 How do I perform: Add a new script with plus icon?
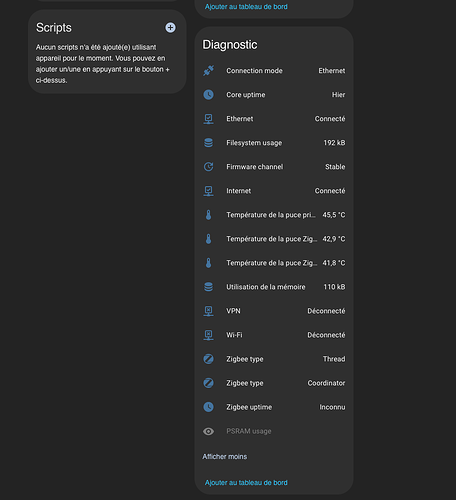tap(170, 28)
